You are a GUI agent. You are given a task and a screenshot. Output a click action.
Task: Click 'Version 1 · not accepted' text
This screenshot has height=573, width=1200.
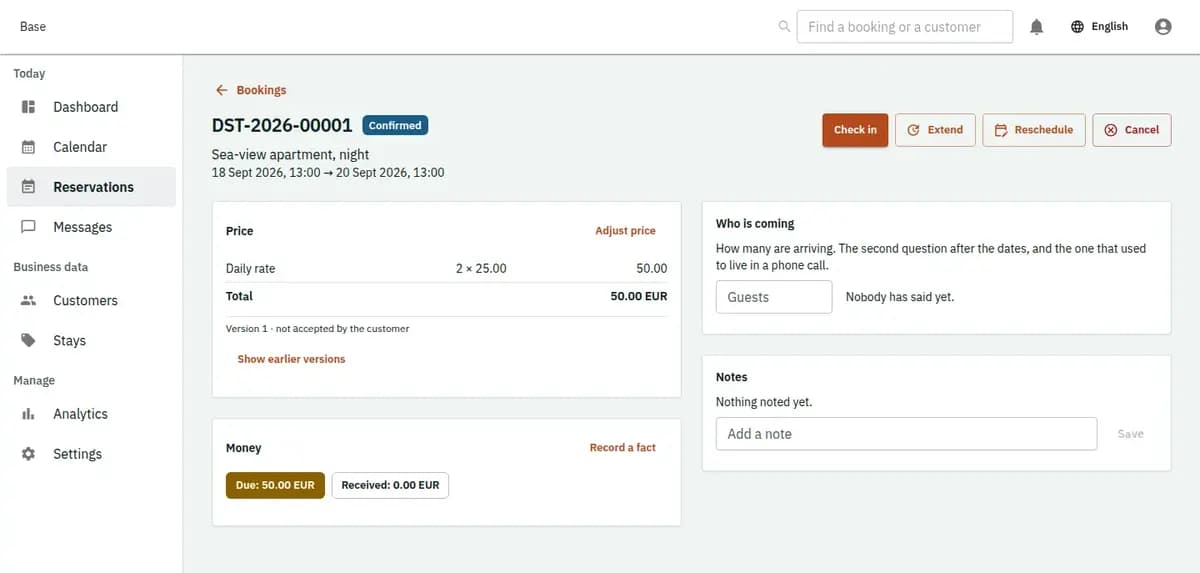coord(317,329)
